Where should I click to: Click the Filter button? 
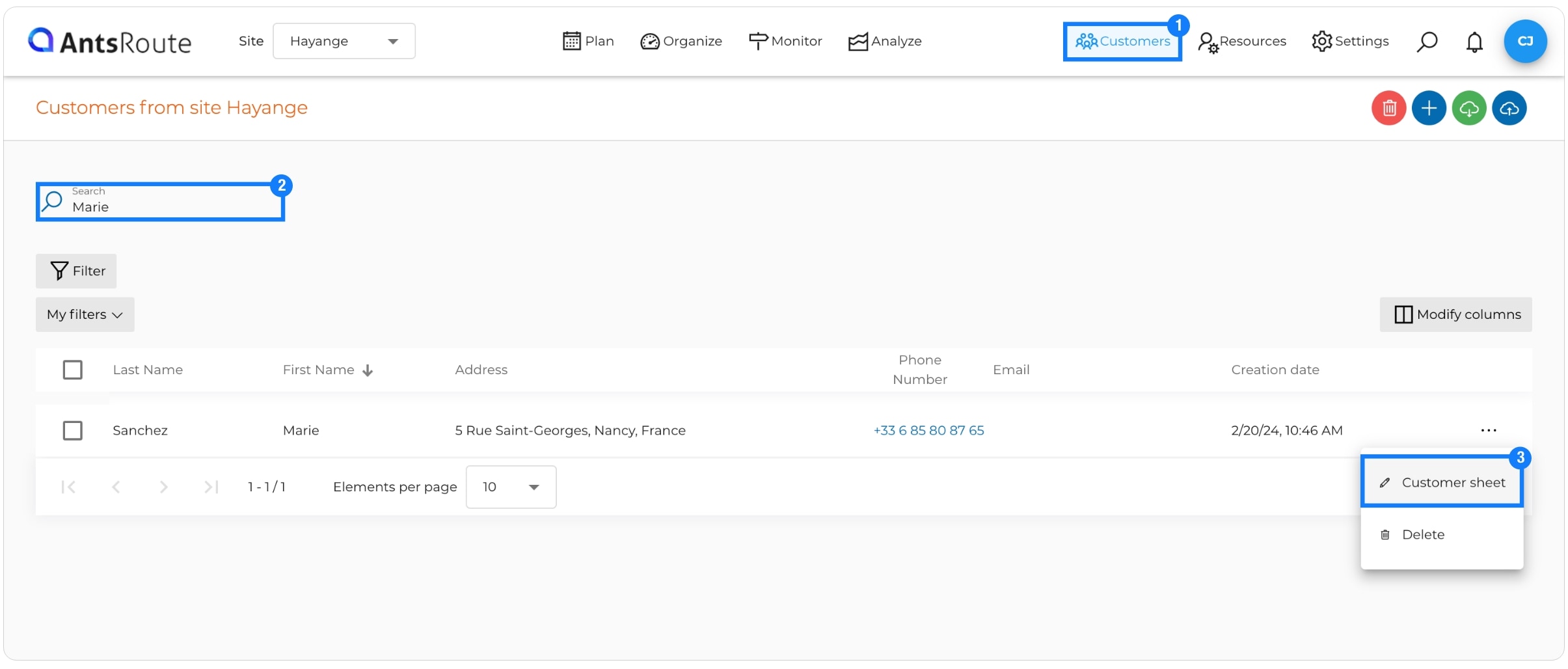76,271
